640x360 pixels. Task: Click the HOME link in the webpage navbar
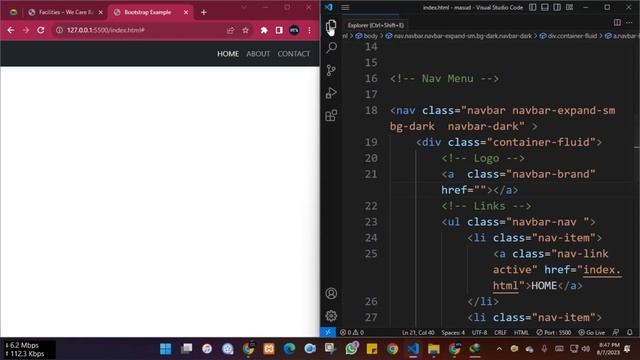click(228, 53)
